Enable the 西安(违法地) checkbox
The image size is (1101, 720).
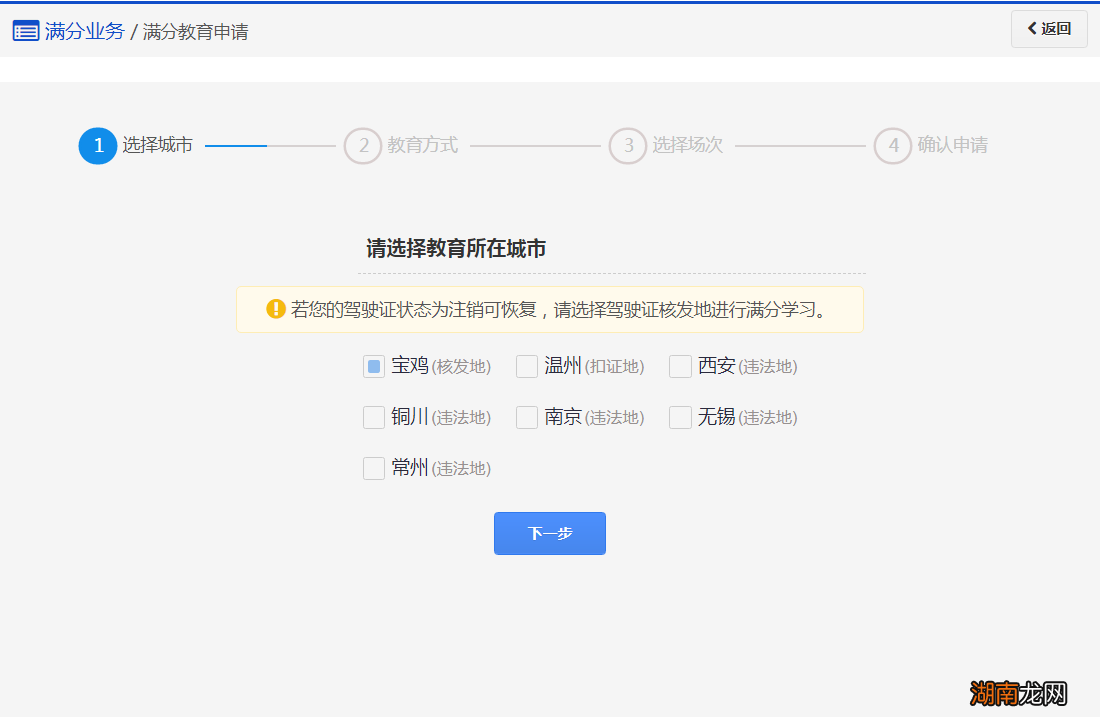pos(680,366)
